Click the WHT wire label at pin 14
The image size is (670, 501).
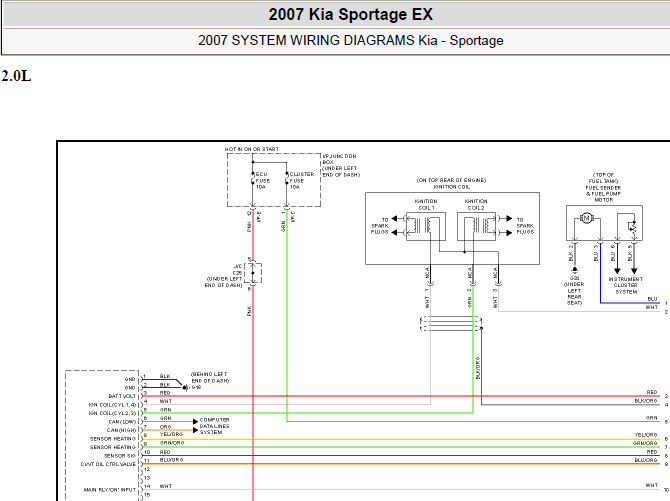pos(166,486)
